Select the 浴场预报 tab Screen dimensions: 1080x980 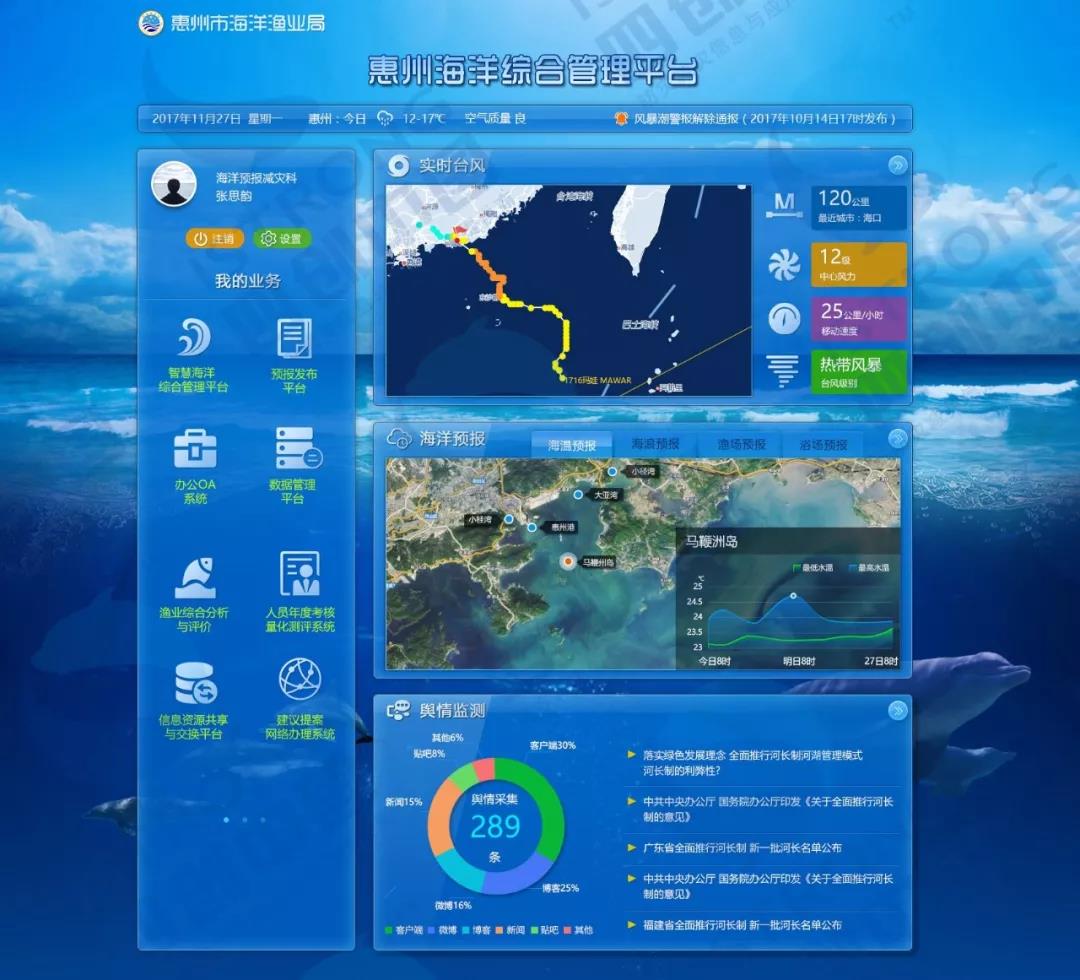click(823, 444)
